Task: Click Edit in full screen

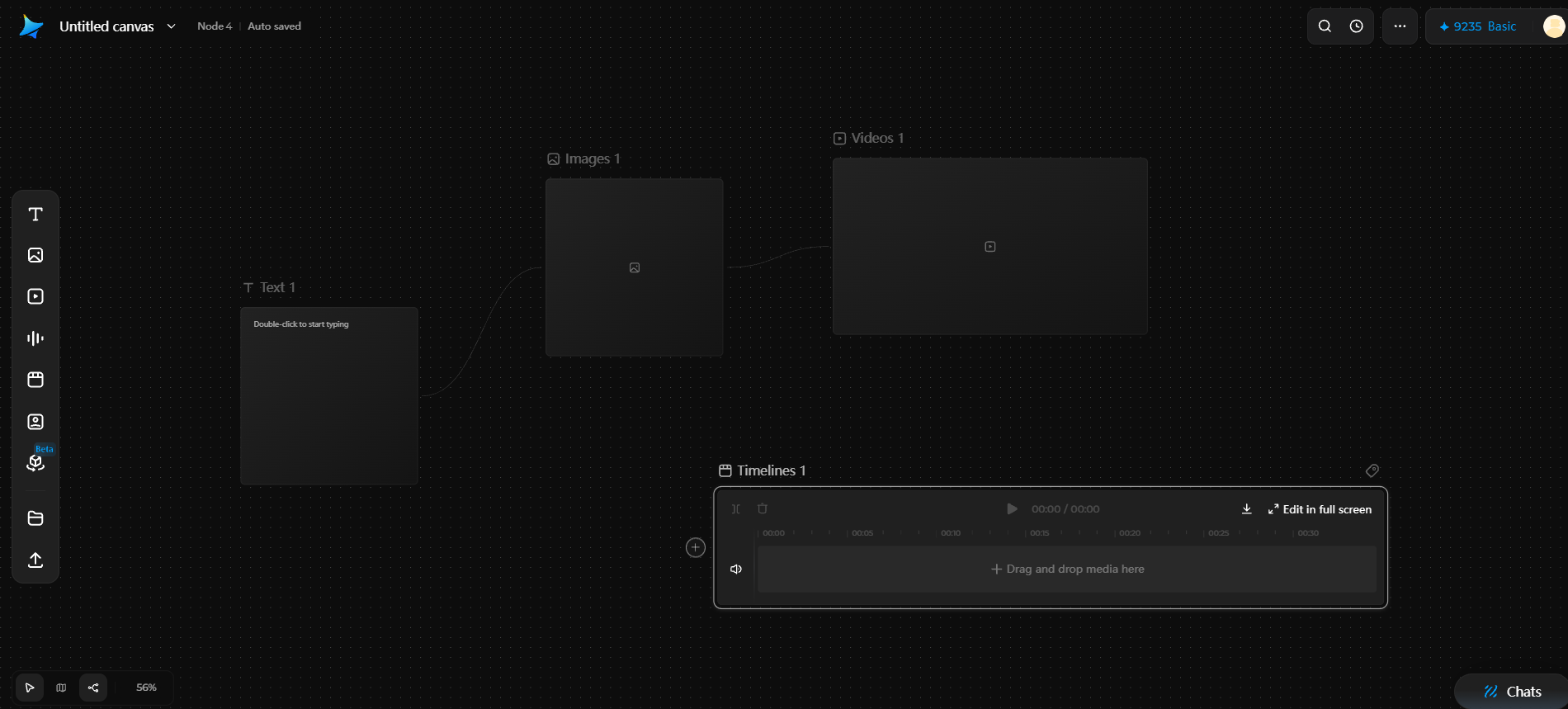Action: tap(1320, 509)
